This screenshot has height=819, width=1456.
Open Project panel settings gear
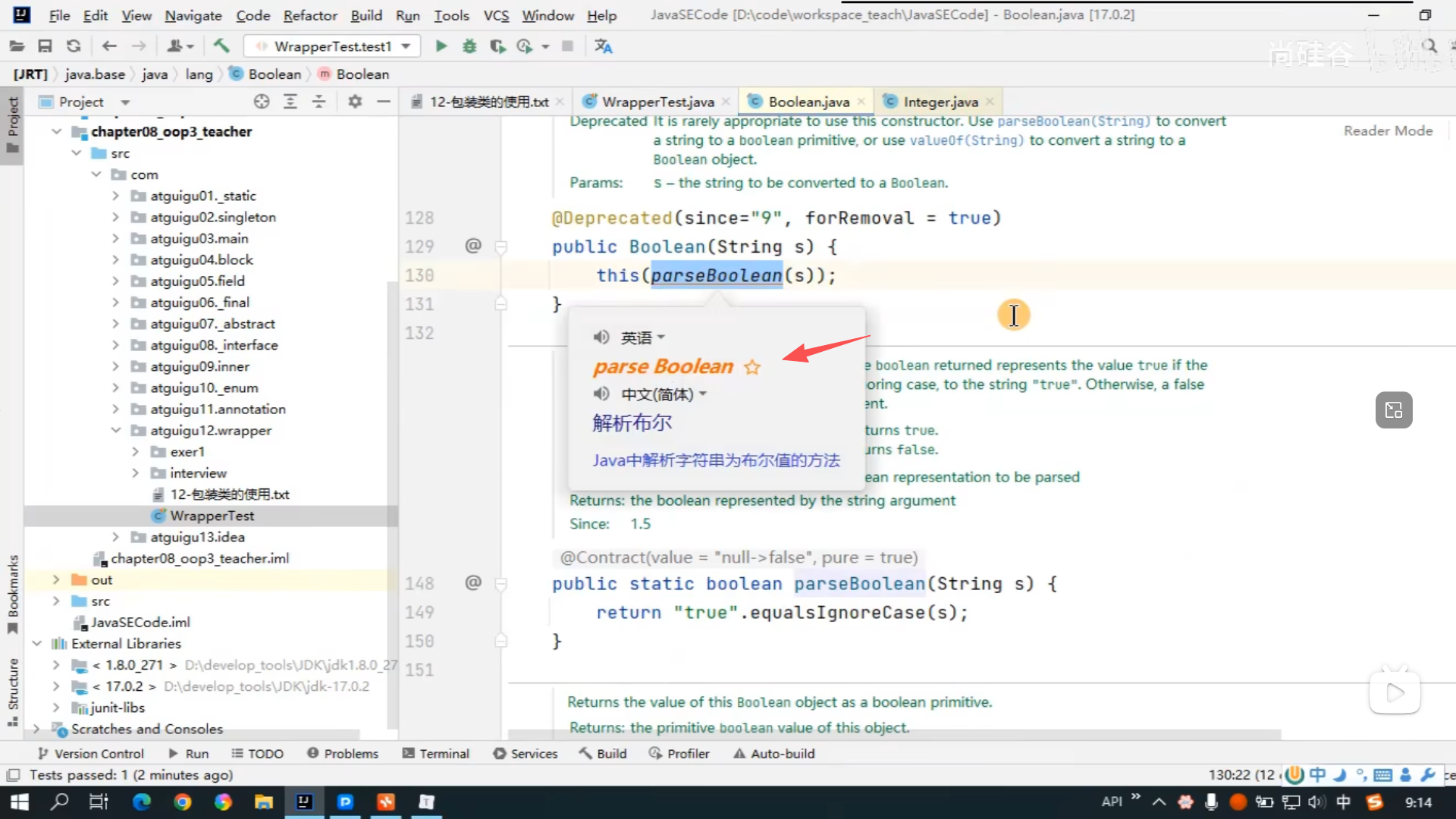[x=355, y=102]
